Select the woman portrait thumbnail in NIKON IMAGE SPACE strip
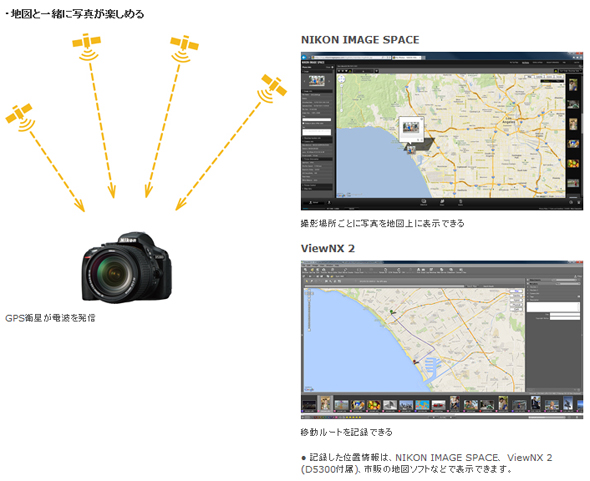590x481 pixels. click(573, 124)
